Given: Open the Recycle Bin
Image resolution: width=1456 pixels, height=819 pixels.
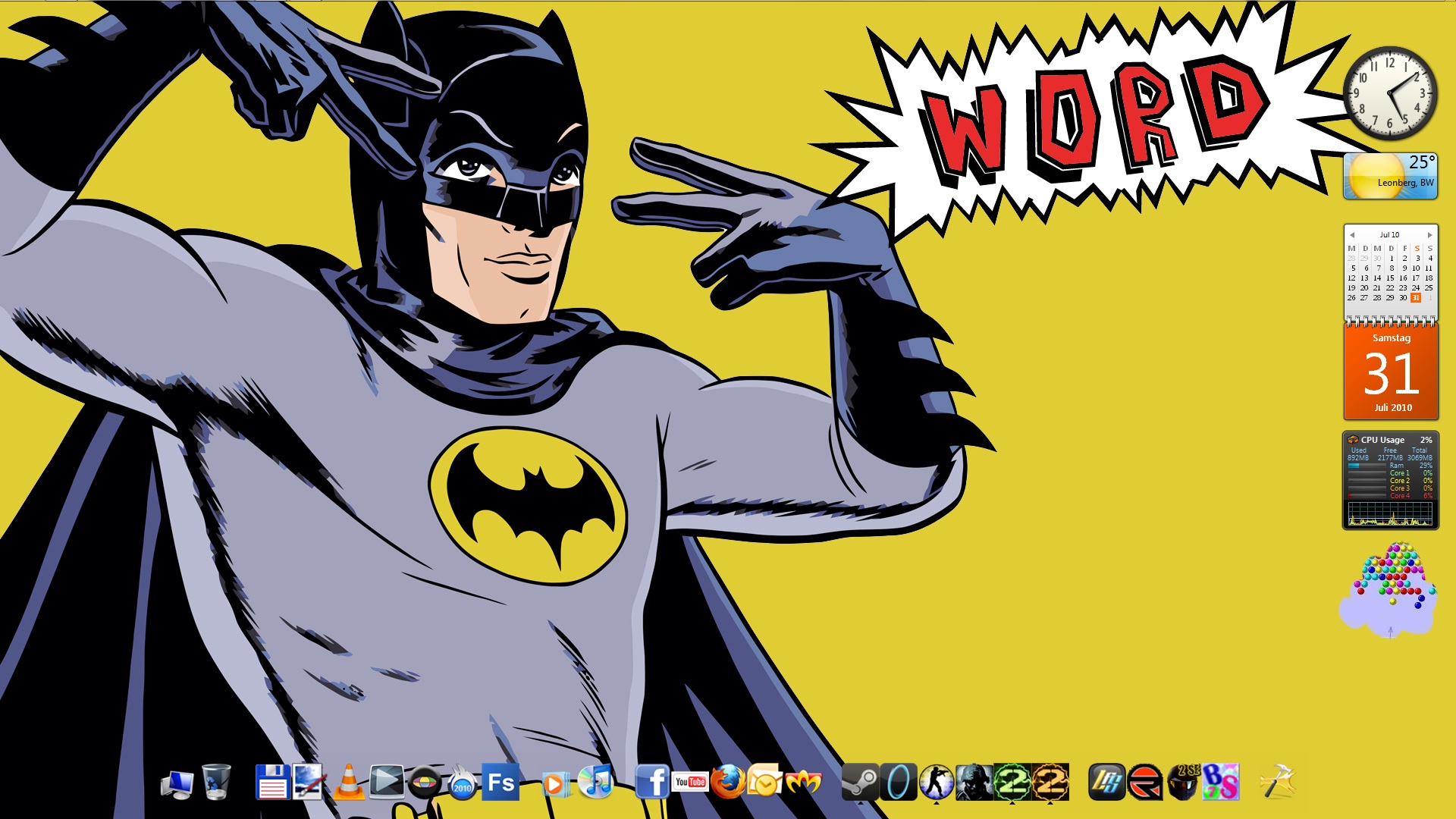Looking at the screenshot, I should point(216,783).
